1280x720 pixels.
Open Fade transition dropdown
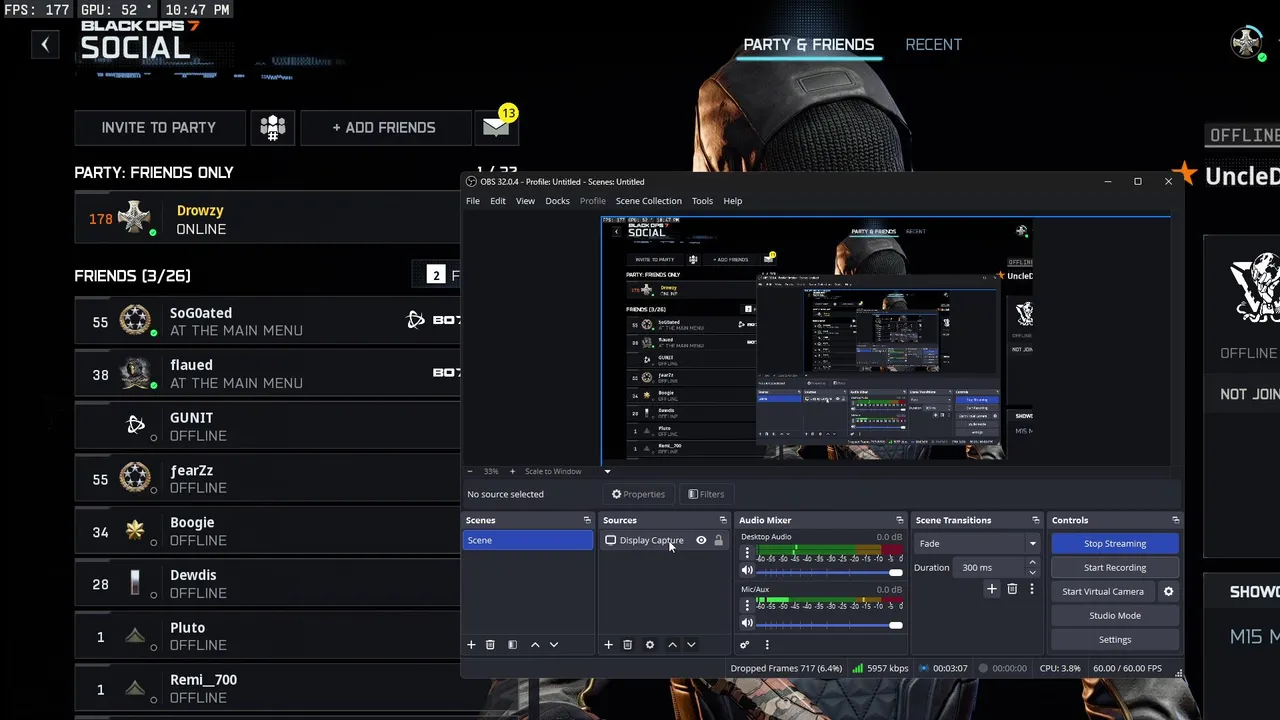coord(978,543)
